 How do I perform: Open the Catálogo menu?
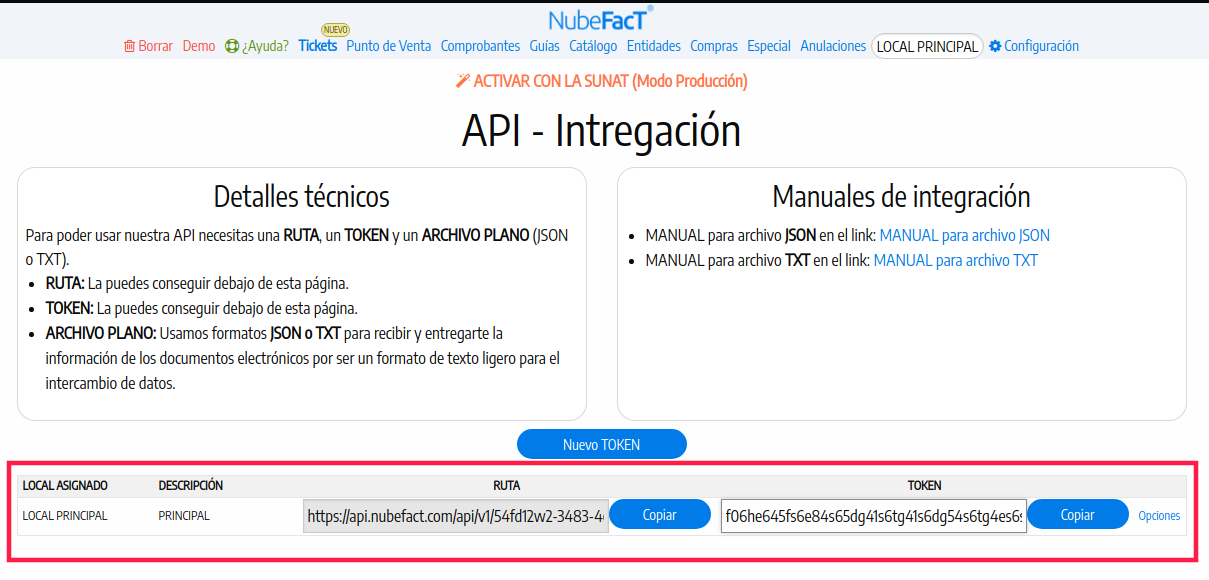(593, 46)
